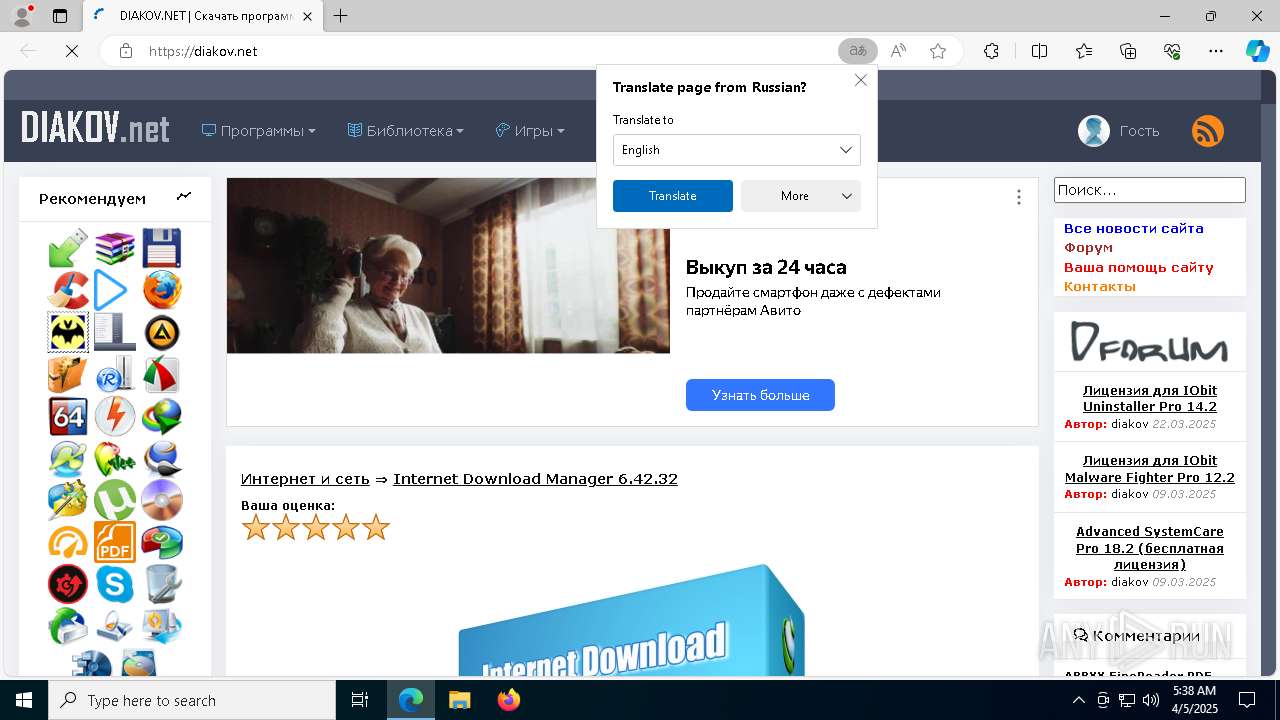This screenshot has width=1280, height=720.
Task: Click the Узнать больше button
Action: 760,395
